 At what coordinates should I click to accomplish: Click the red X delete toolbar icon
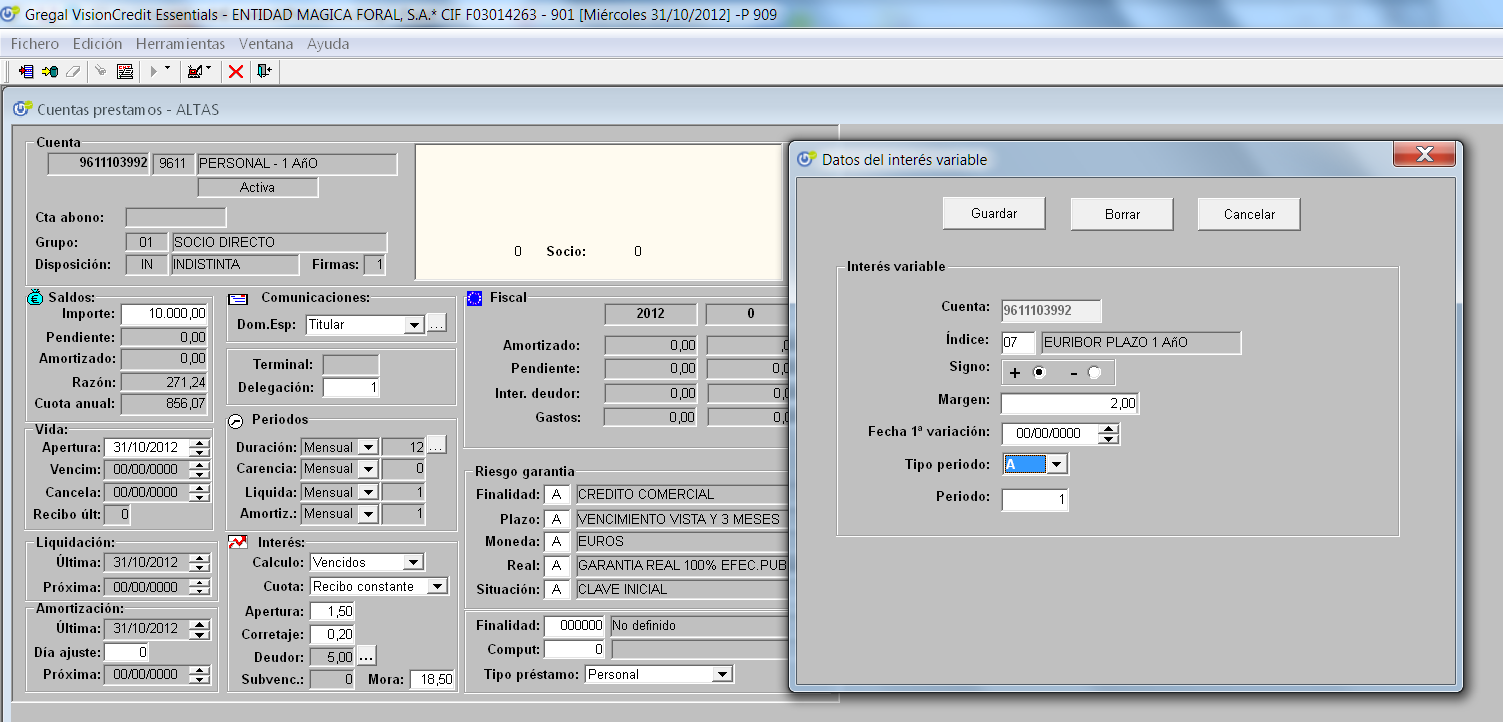click(236, 71)
